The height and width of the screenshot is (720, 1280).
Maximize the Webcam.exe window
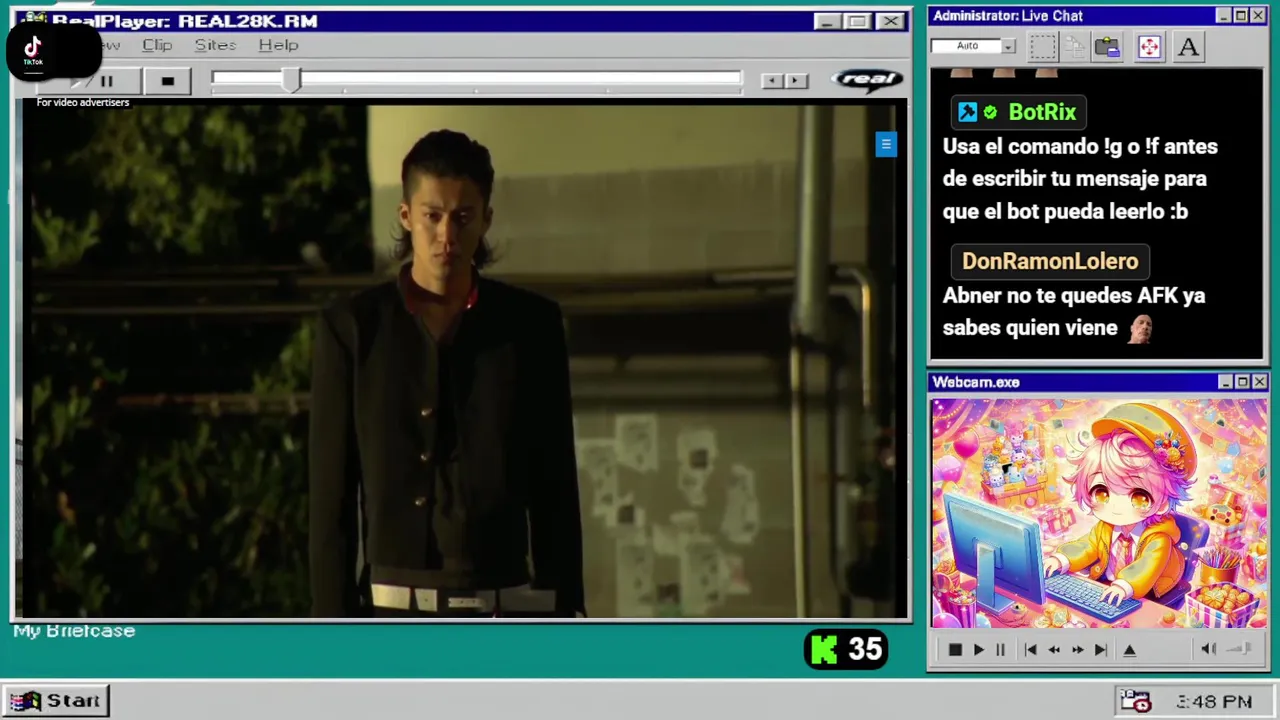point(1243,382)
